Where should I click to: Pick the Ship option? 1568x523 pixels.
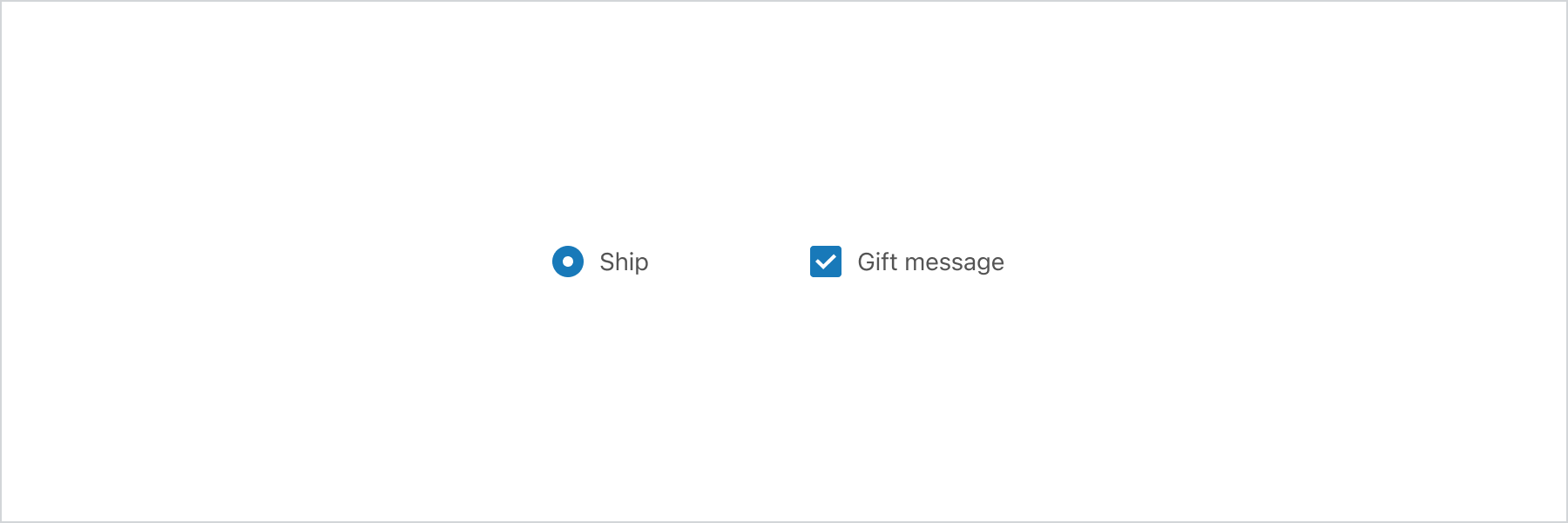tap(568, 261)
